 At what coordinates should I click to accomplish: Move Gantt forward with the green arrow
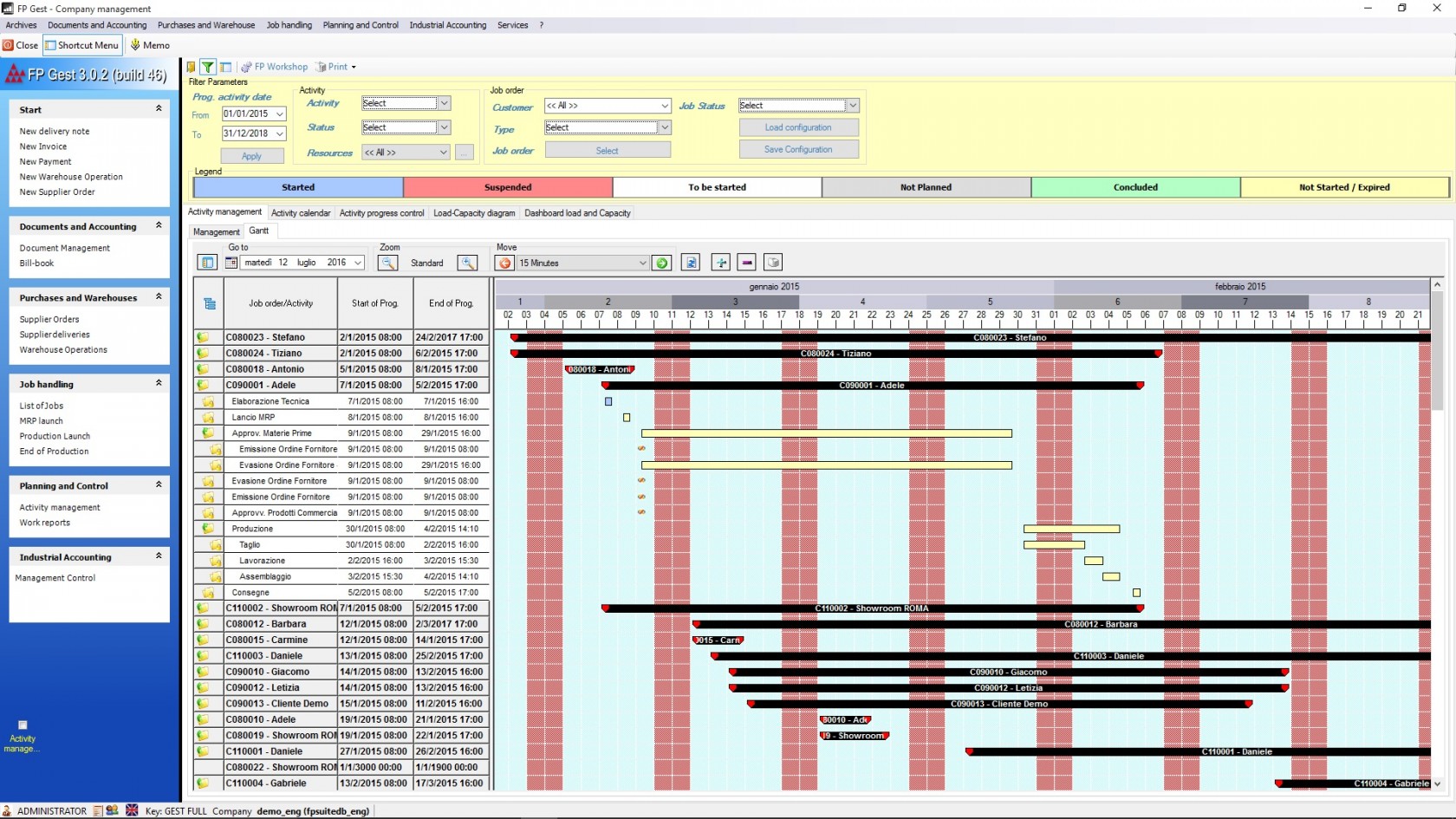(662, 263)
